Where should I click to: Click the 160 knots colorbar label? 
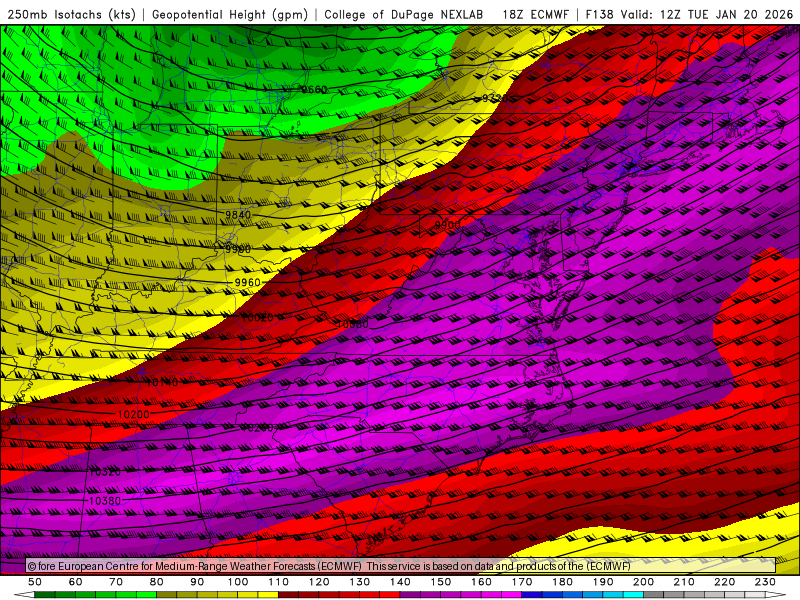coord(482,582)
